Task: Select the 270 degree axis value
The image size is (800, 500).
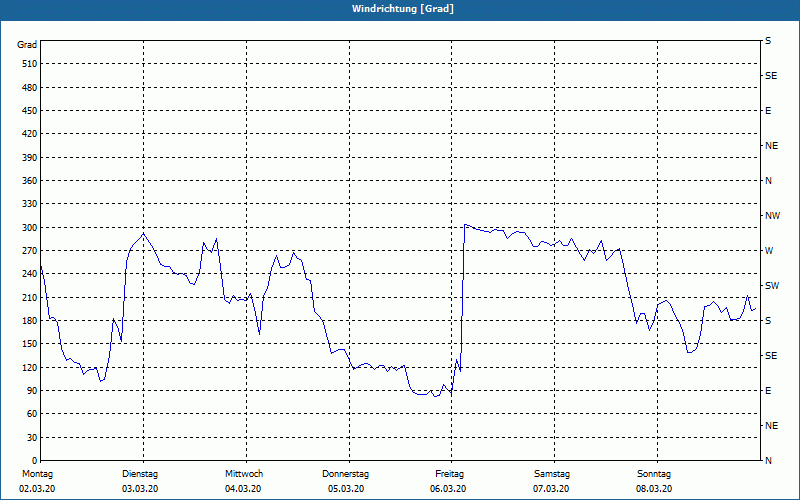Action: pyautogui.click(x=30, y=251)
